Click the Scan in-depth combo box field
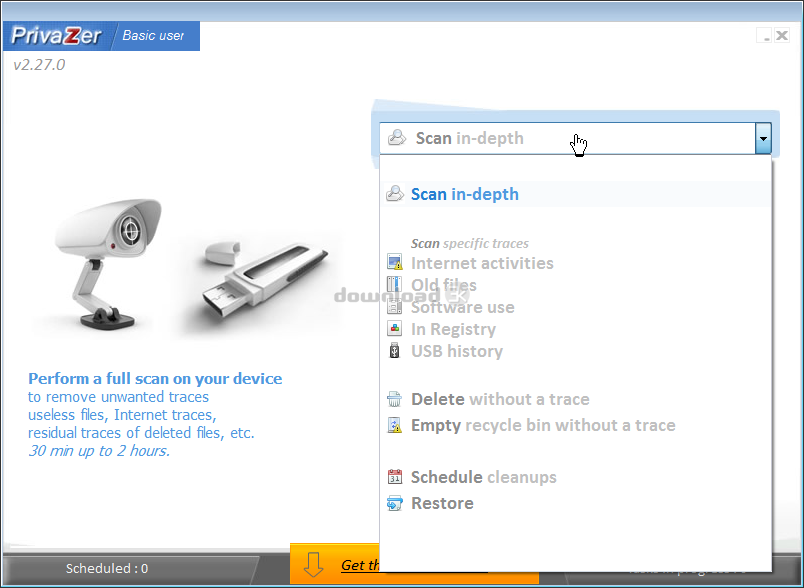The height and width of the screenshot is (588, 804). [567, 138]
